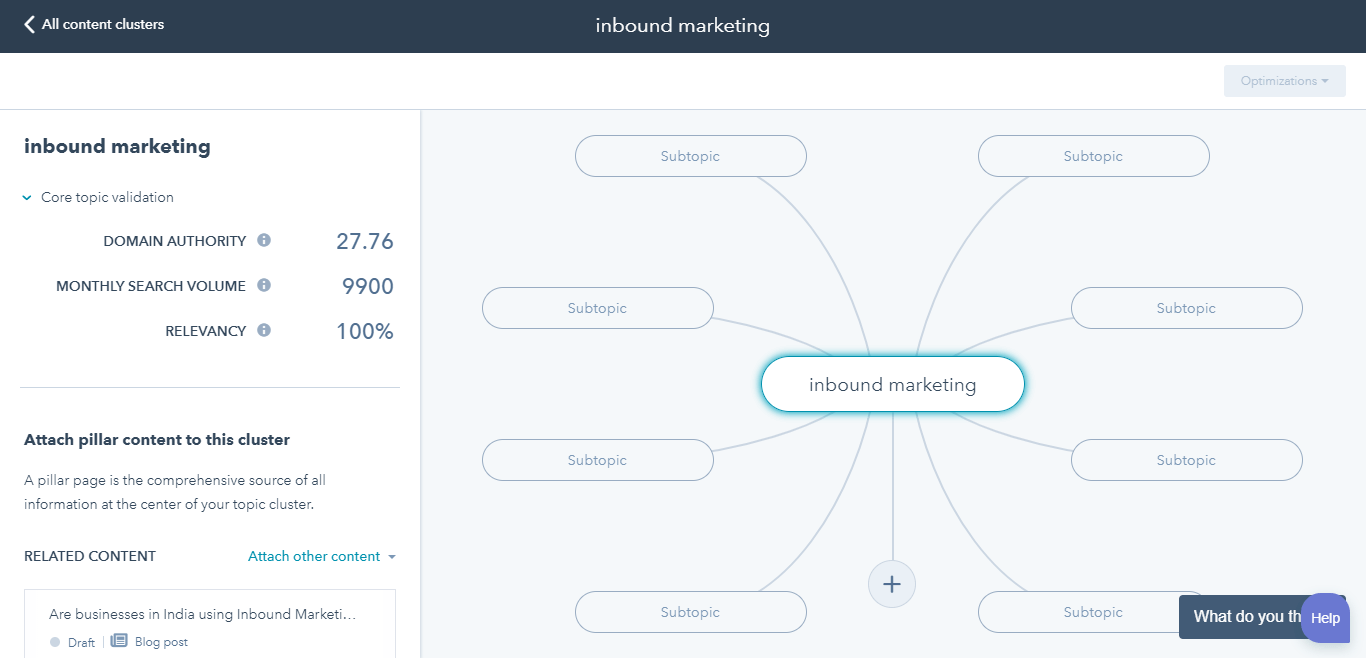This screenshot has width=1366, height=658.
Task: Click the plus add subtopic button
Action: click(892, 584)
